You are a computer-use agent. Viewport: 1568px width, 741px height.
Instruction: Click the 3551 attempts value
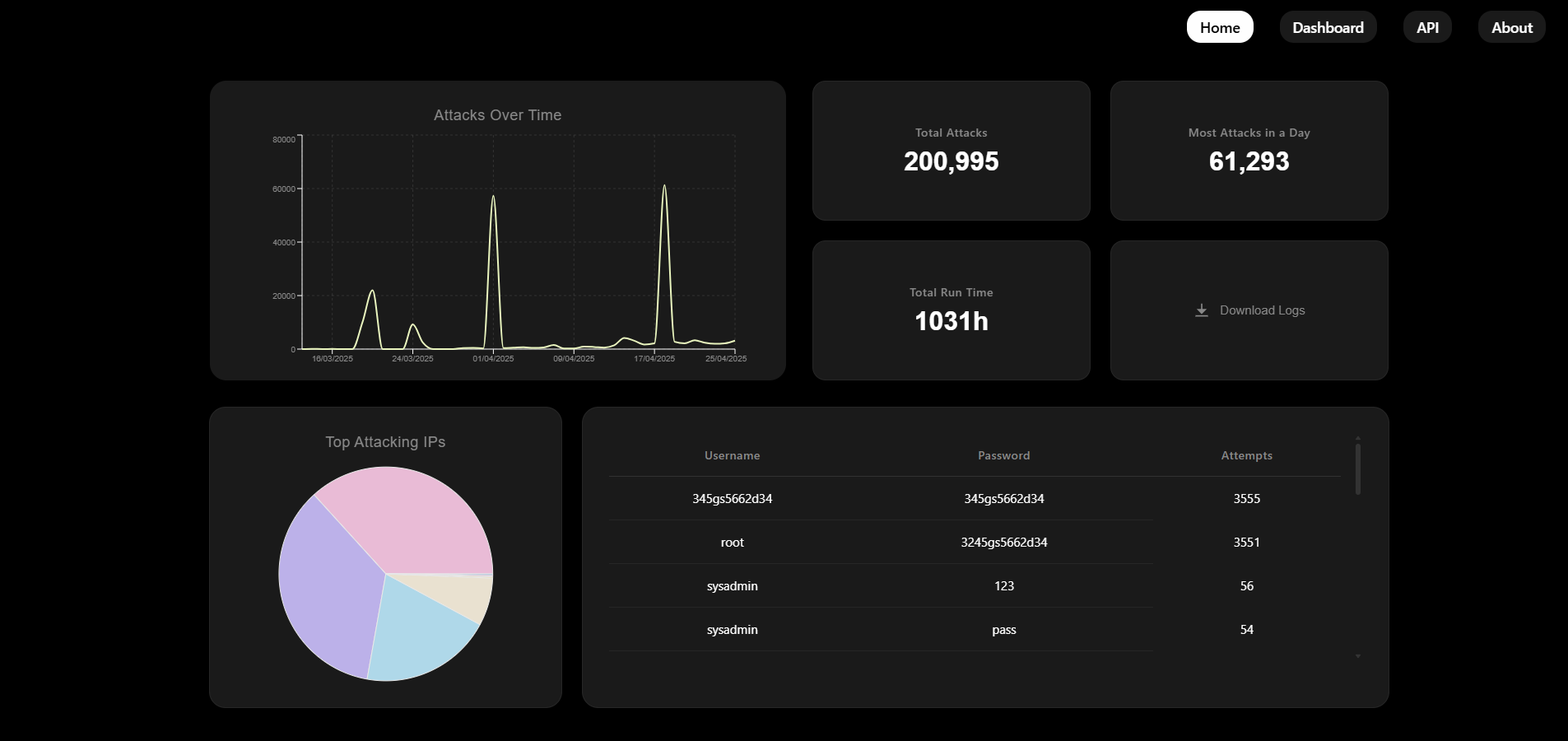pyautogui.click(x=1246, y=543)
